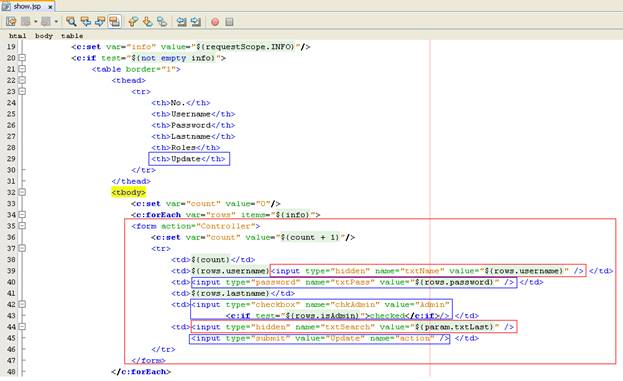623x381 pixels.
Task: Go to the previous search occurrence
Action: [86, 22]
